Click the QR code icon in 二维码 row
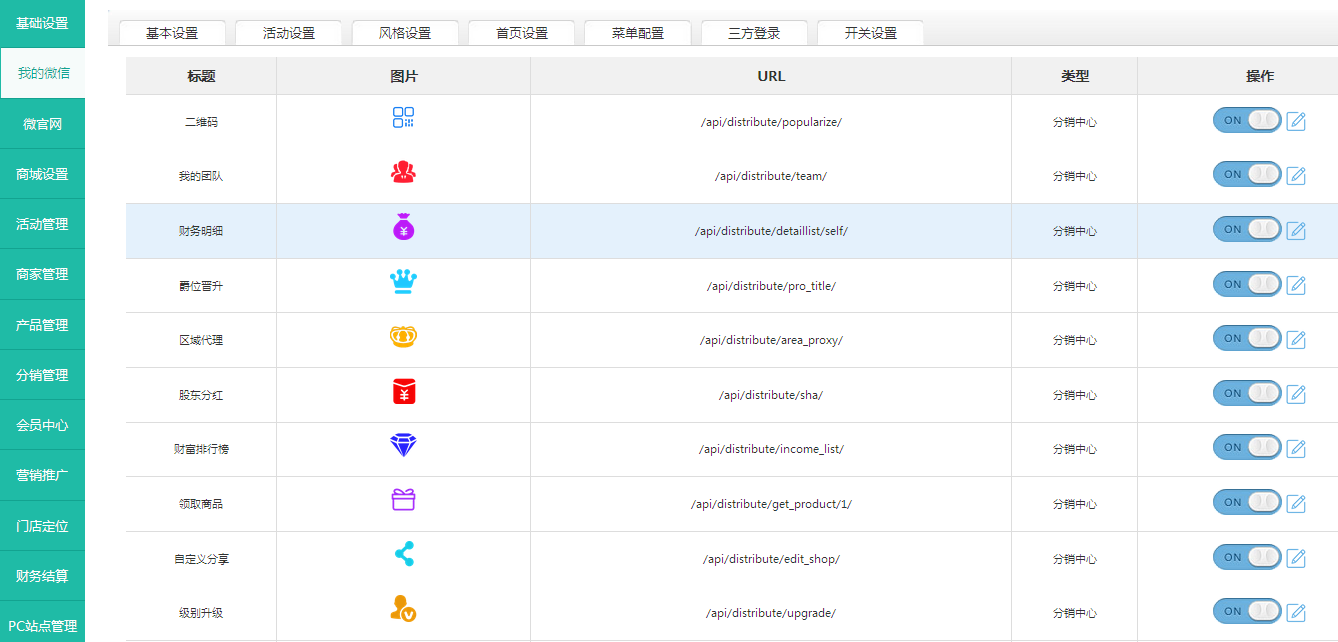Image resolution: width=1338 pixels, height=642 pixels. click(403, 118)
